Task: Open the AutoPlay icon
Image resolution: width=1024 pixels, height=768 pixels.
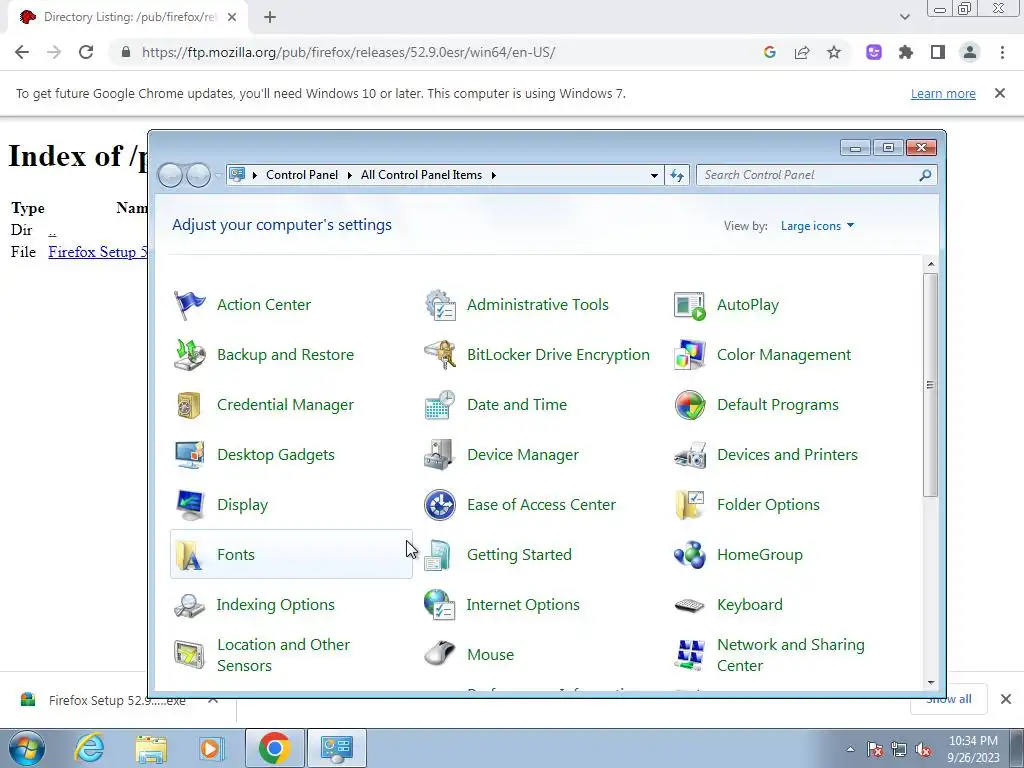Action: pyautogui.click(x=690, y=305)
